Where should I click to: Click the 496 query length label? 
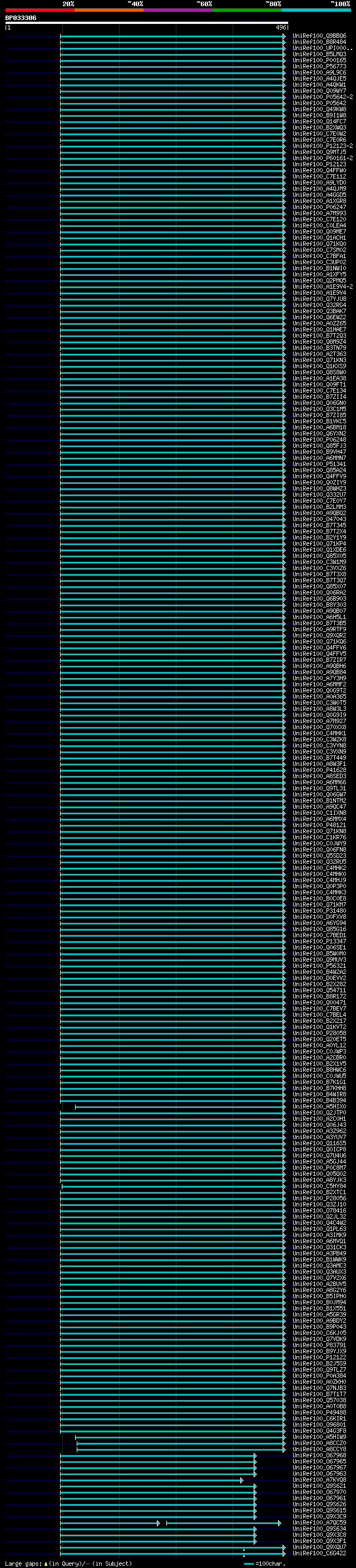tap(280, 27)
